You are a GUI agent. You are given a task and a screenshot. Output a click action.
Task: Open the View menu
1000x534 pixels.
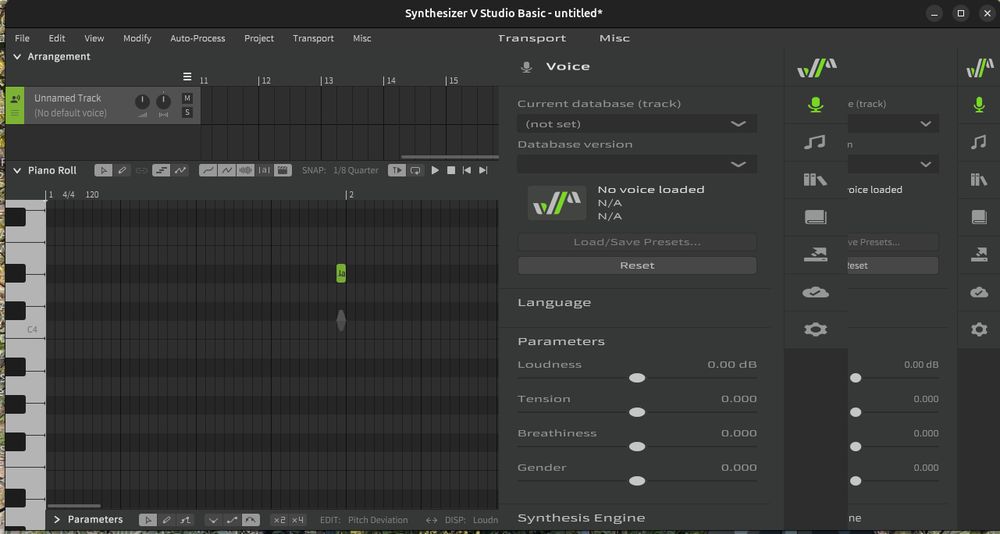[x=94, y=38]
